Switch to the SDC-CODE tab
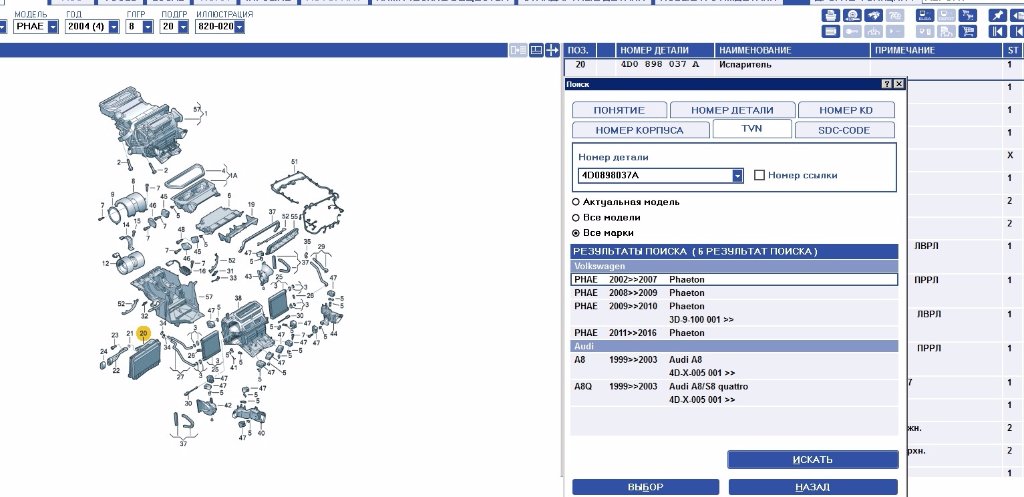 tap(845, 130)
